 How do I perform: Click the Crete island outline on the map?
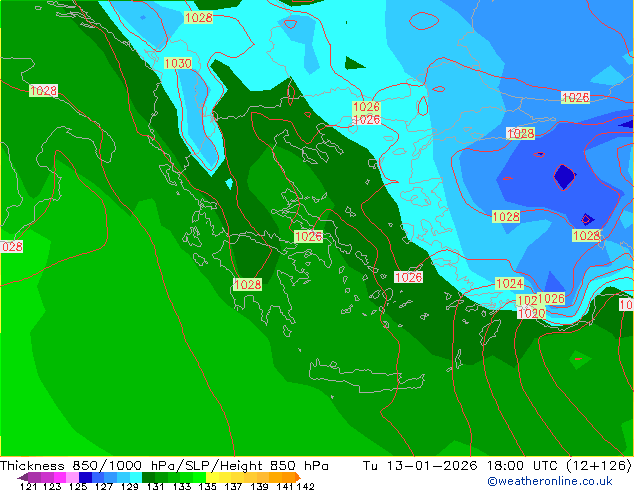[x=366, y=376]
